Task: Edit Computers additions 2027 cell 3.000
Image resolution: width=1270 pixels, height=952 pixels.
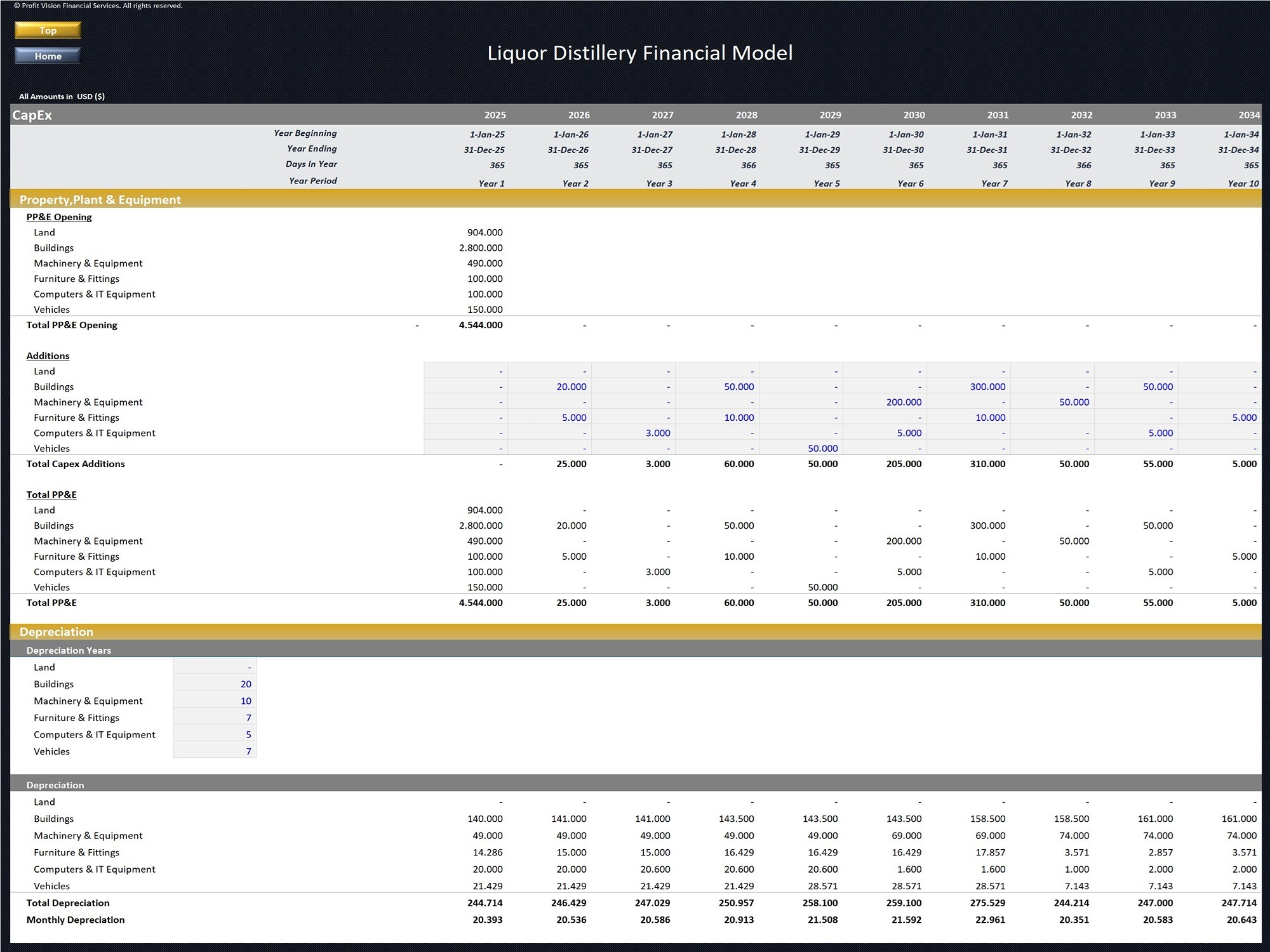Action: pyautogui.click(x=634, y=433)
